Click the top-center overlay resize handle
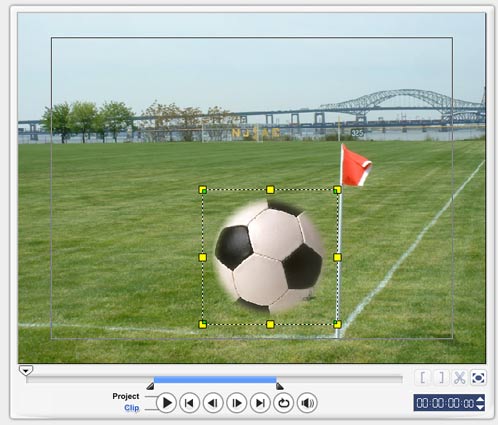The width and height of the screenshot is (498, 425). coord(270,190)
